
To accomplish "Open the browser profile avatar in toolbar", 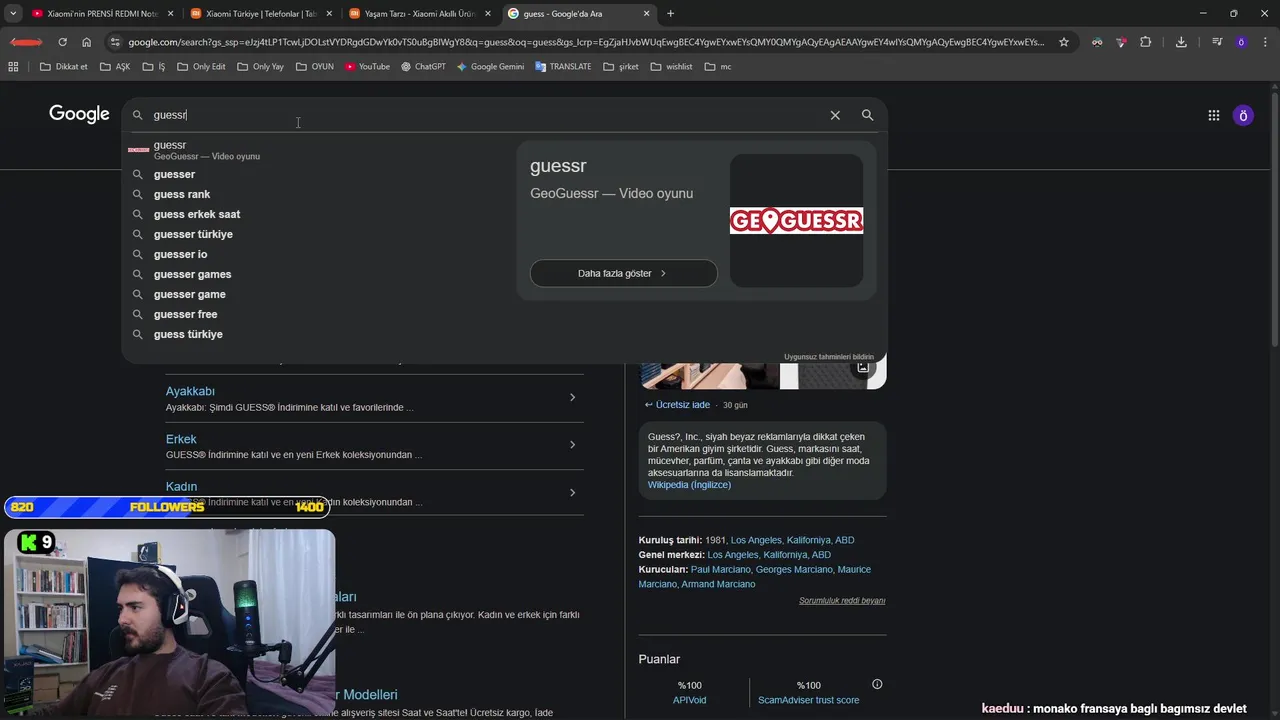I will pos(1241,42).
